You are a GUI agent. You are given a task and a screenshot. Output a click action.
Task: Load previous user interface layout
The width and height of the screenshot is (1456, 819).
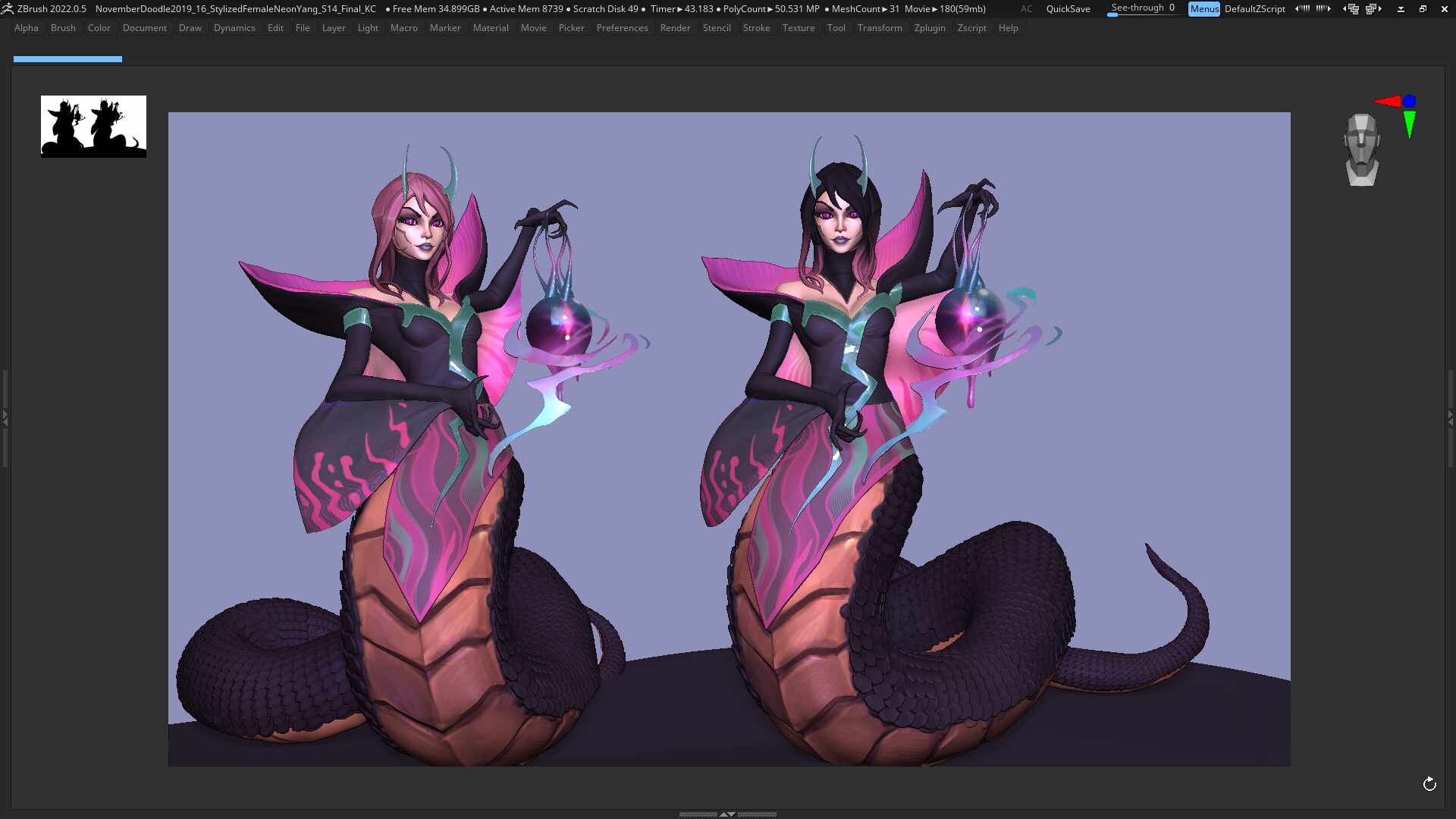1351,9
